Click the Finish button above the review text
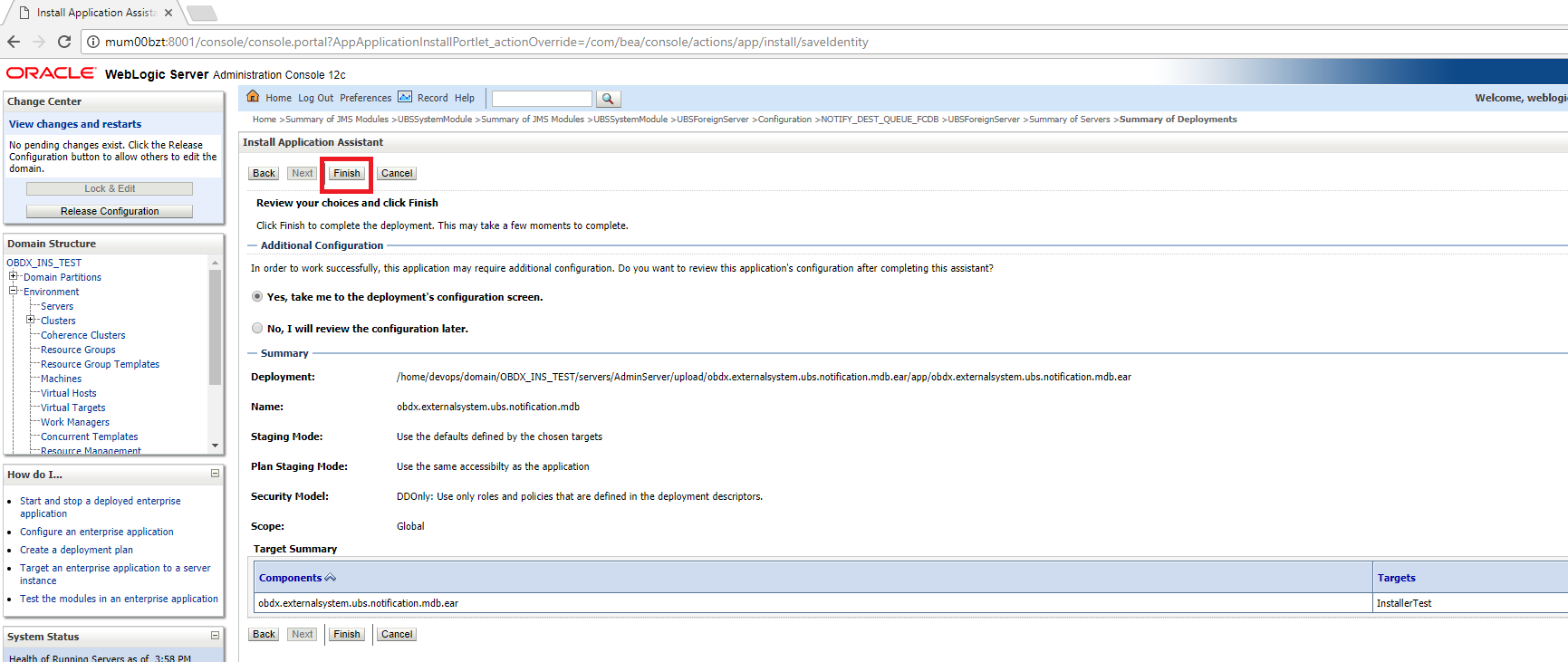Image resolution: width=1568 pixels, height=662 pixels. pos(347,173)
